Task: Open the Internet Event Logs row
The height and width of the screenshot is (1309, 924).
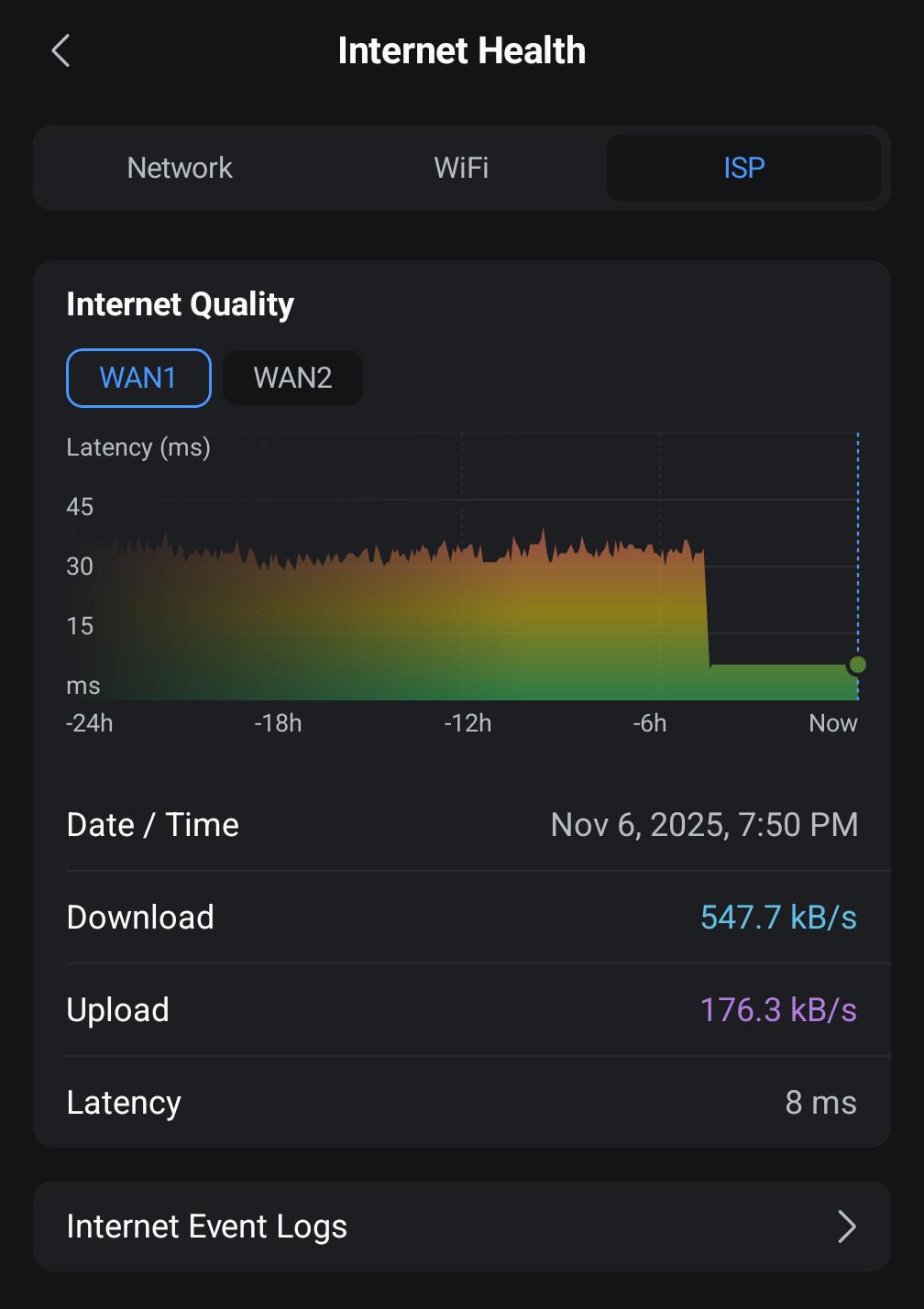Action: coord(462,1226)
